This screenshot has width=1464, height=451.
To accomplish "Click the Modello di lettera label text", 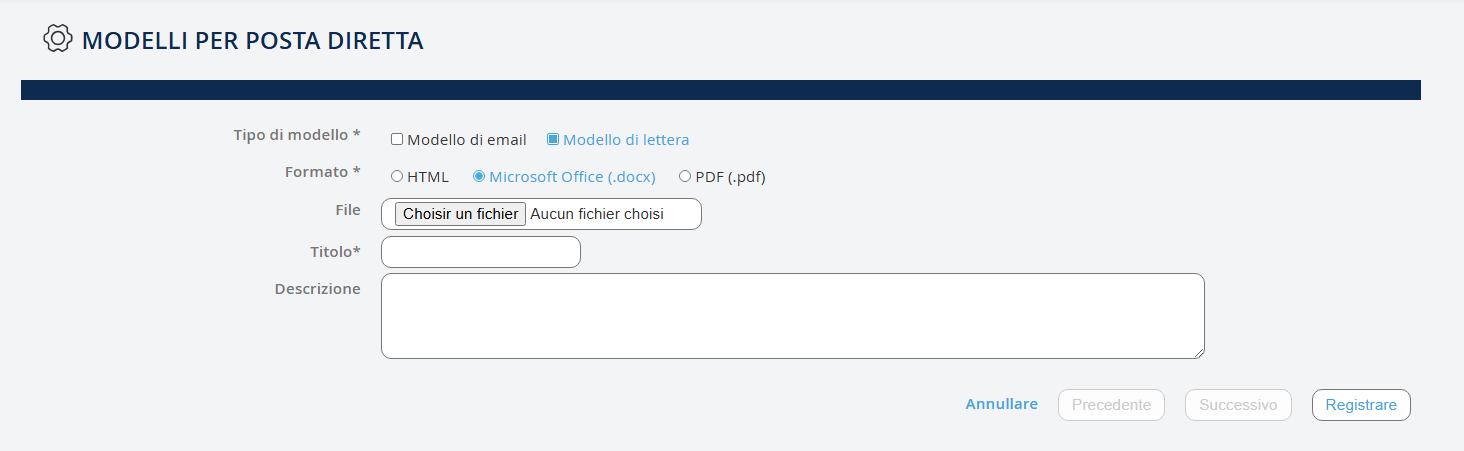I will tap(626, 140).
